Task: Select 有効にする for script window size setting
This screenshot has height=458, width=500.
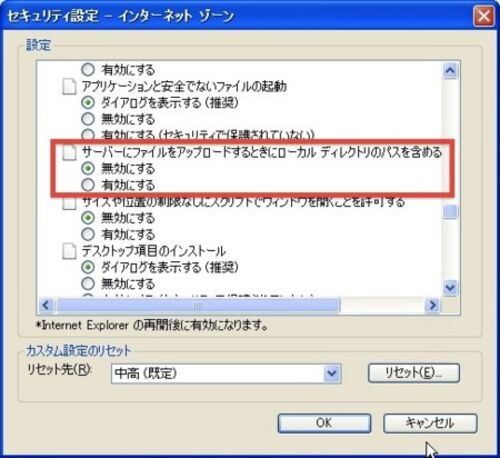Action: [x=88, y=234]
